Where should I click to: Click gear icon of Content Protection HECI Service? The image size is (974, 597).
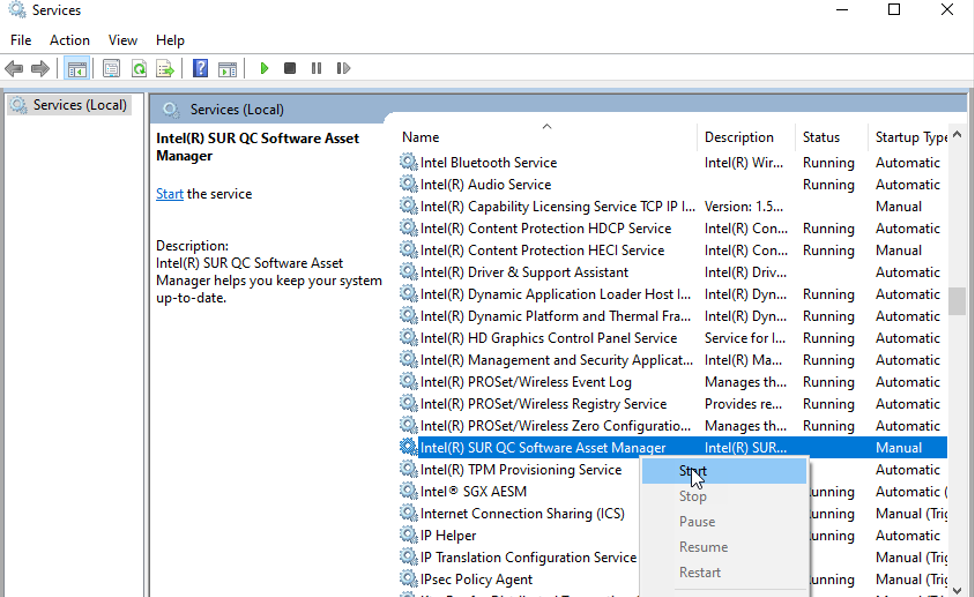click(408, 250)
